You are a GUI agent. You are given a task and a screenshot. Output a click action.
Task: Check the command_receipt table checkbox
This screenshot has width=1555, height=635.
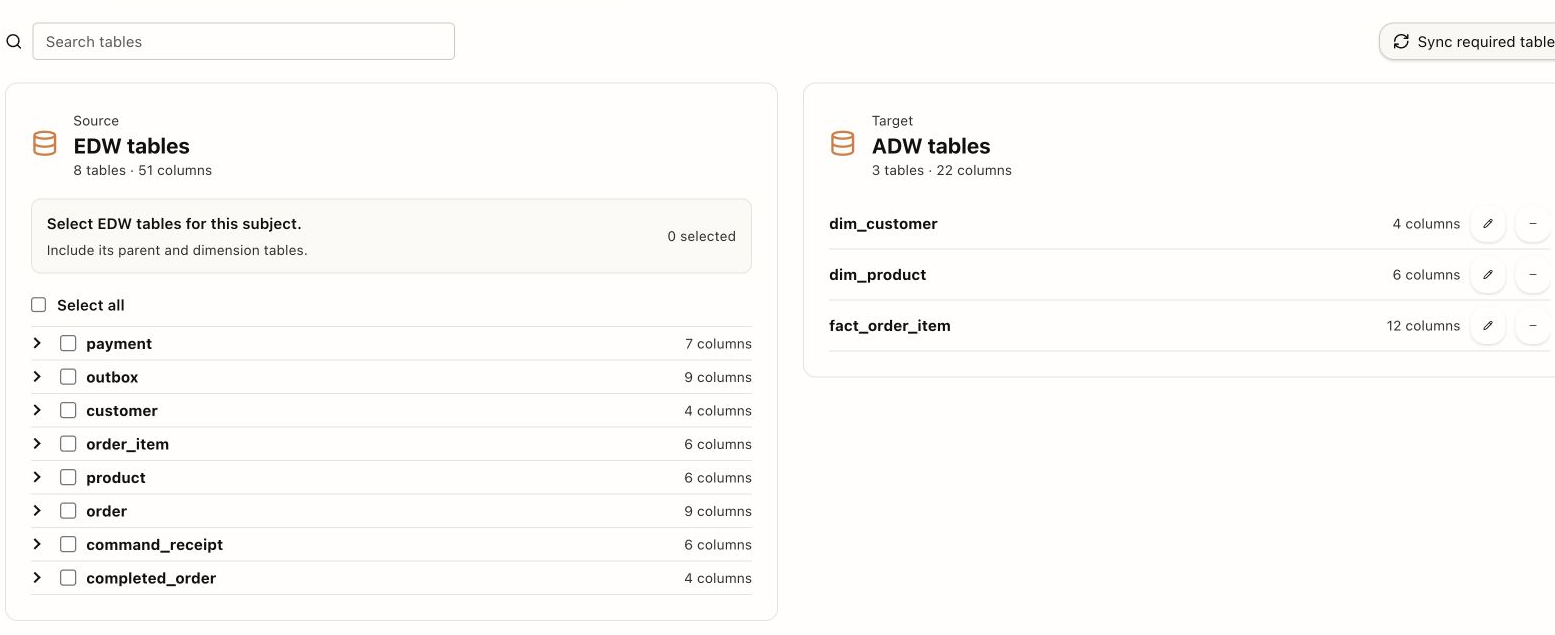pyautogui.click(x=68, y=544)
